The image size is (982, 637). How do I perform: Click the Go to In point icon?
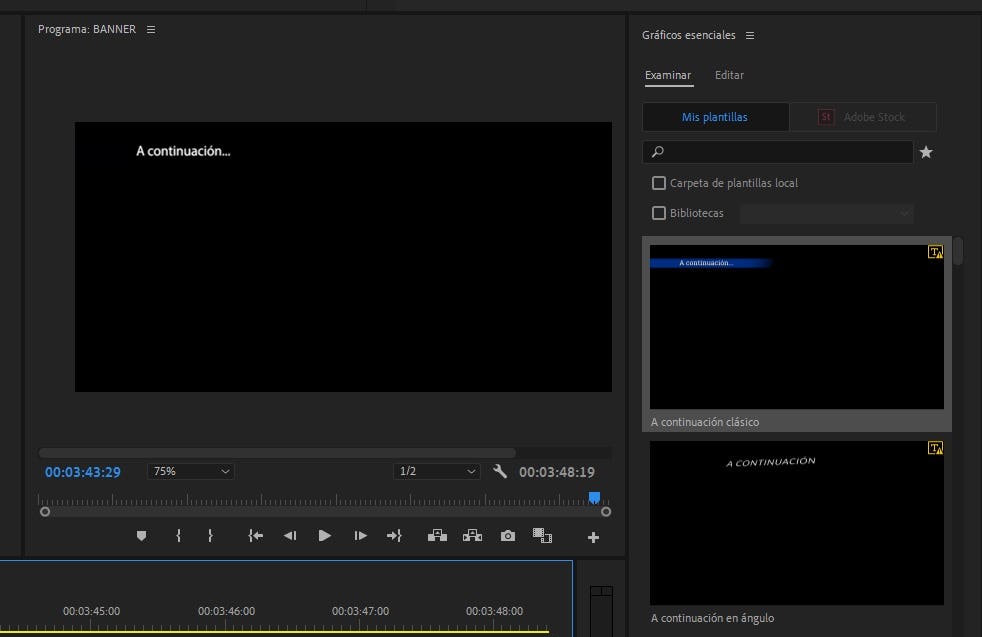[x=256, y=536]
